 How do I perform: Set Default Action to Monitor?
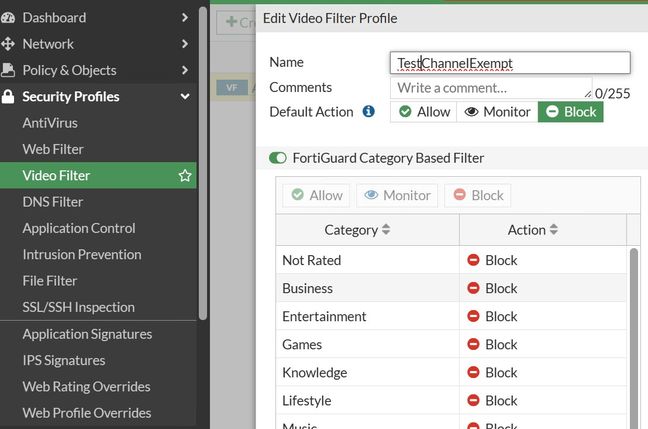497,112
